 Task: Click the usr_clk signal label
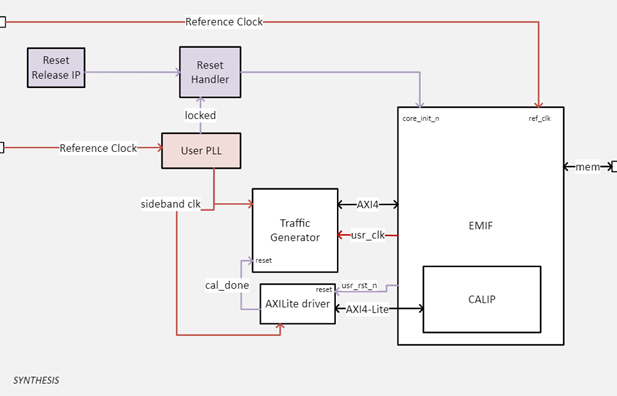[x=368, y=235]
